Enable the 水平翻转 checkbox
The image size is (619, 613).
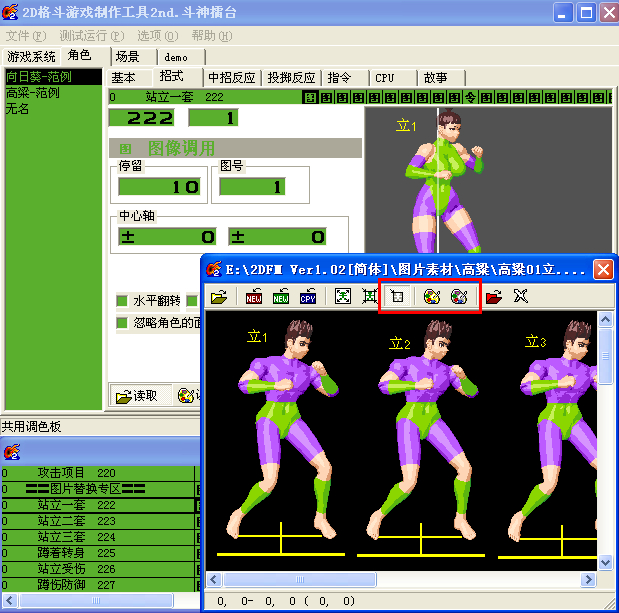pyautogui.click(x=122, y=301)
